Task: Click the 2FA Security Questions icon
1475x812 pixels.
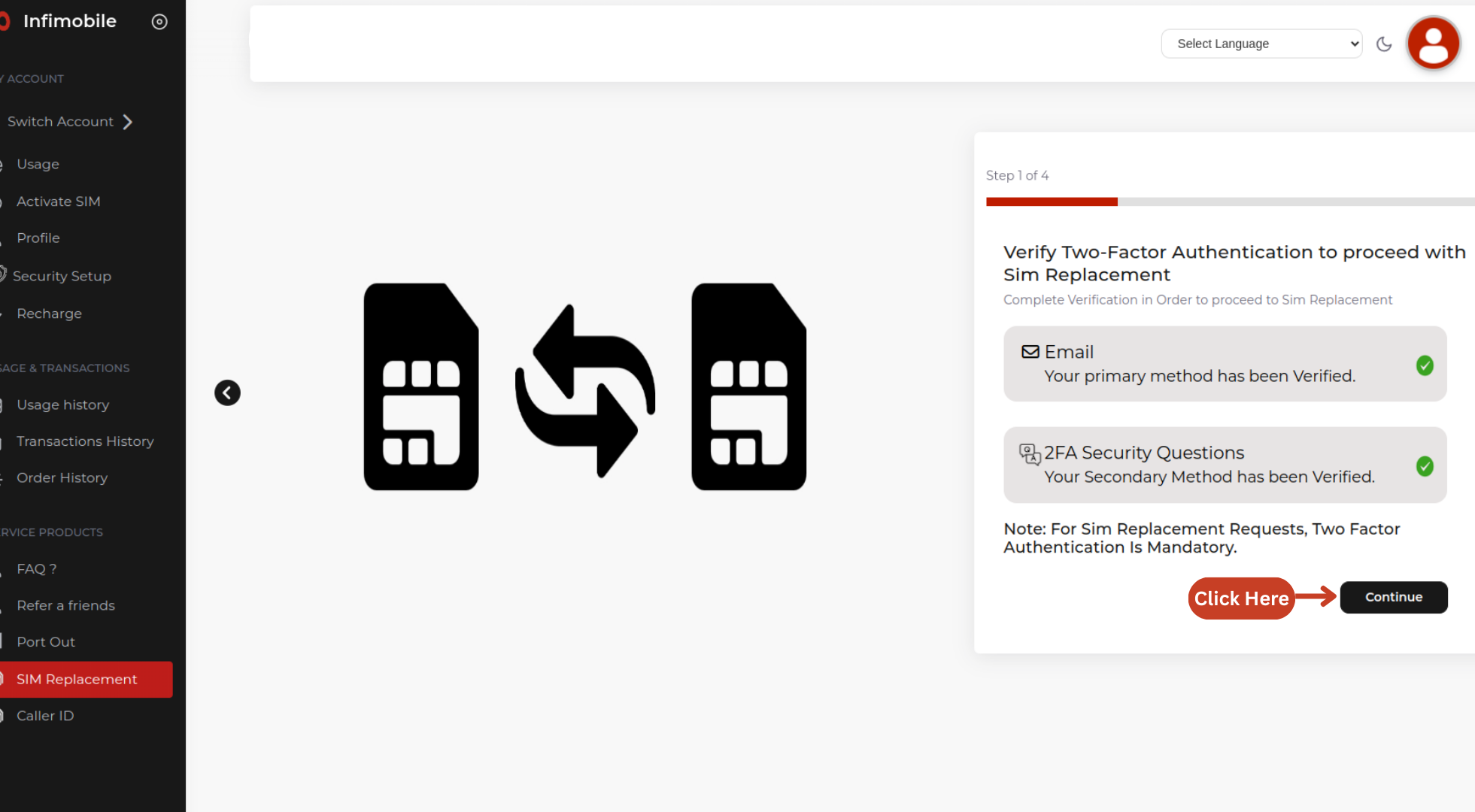Action: [x=1030, y=453]
